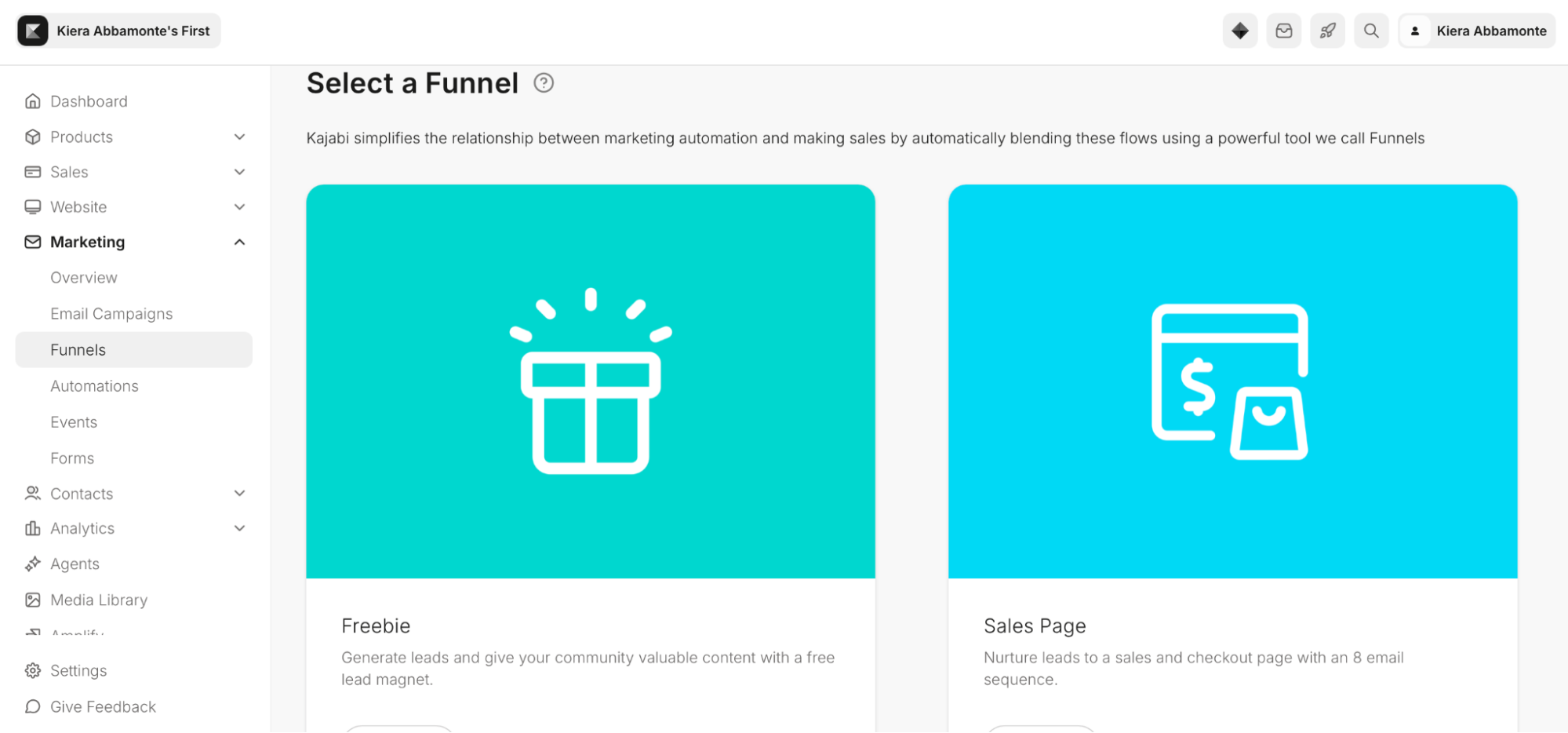Go to Email Campaigns

coord(111,314)
